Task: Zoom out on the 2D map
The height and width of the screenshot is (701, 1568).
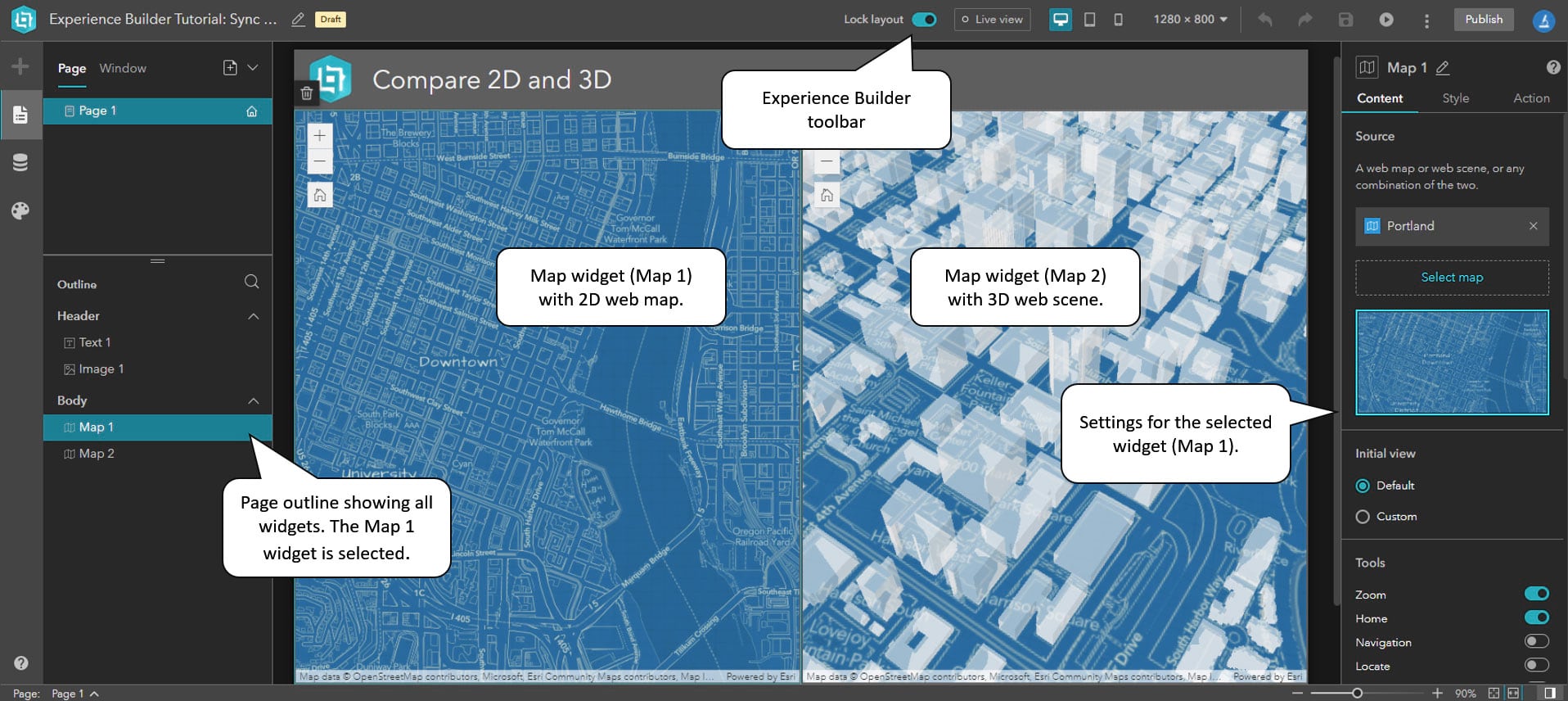Action: 320,161
